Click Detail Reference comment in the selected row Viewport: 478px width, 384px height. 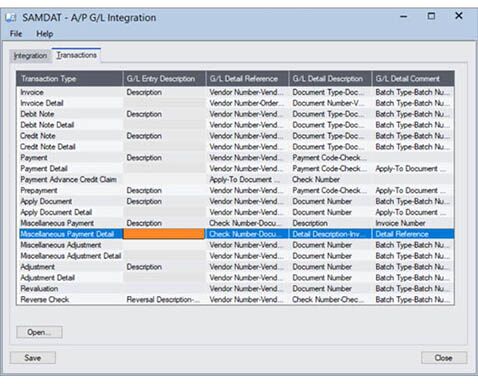(413, 234)
